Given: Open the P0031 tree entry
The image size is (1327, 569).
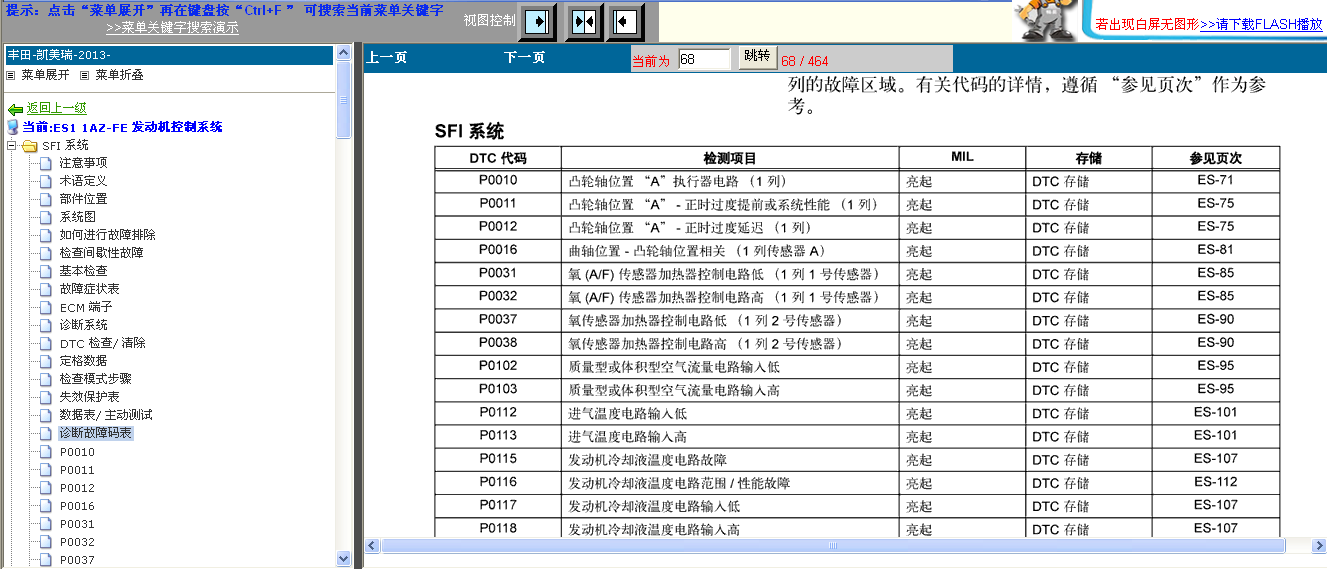Looking at the screenshot, I should [x=77, y=524].
